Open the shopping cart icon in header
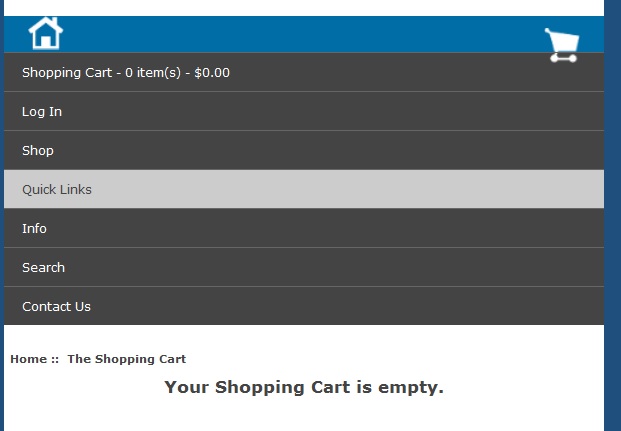This screenshot has height=431, width=621. click(x=562, y=45)
